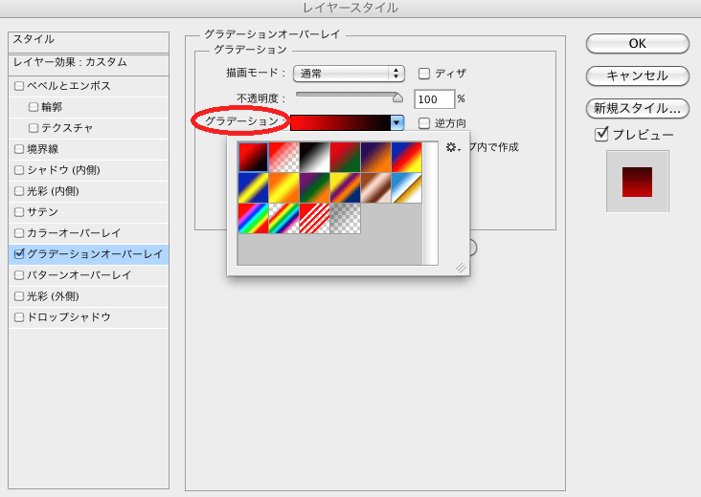This screenshot has height=497, width=701.
Task: Confirm with the OK button
Action: pos(638,44)
